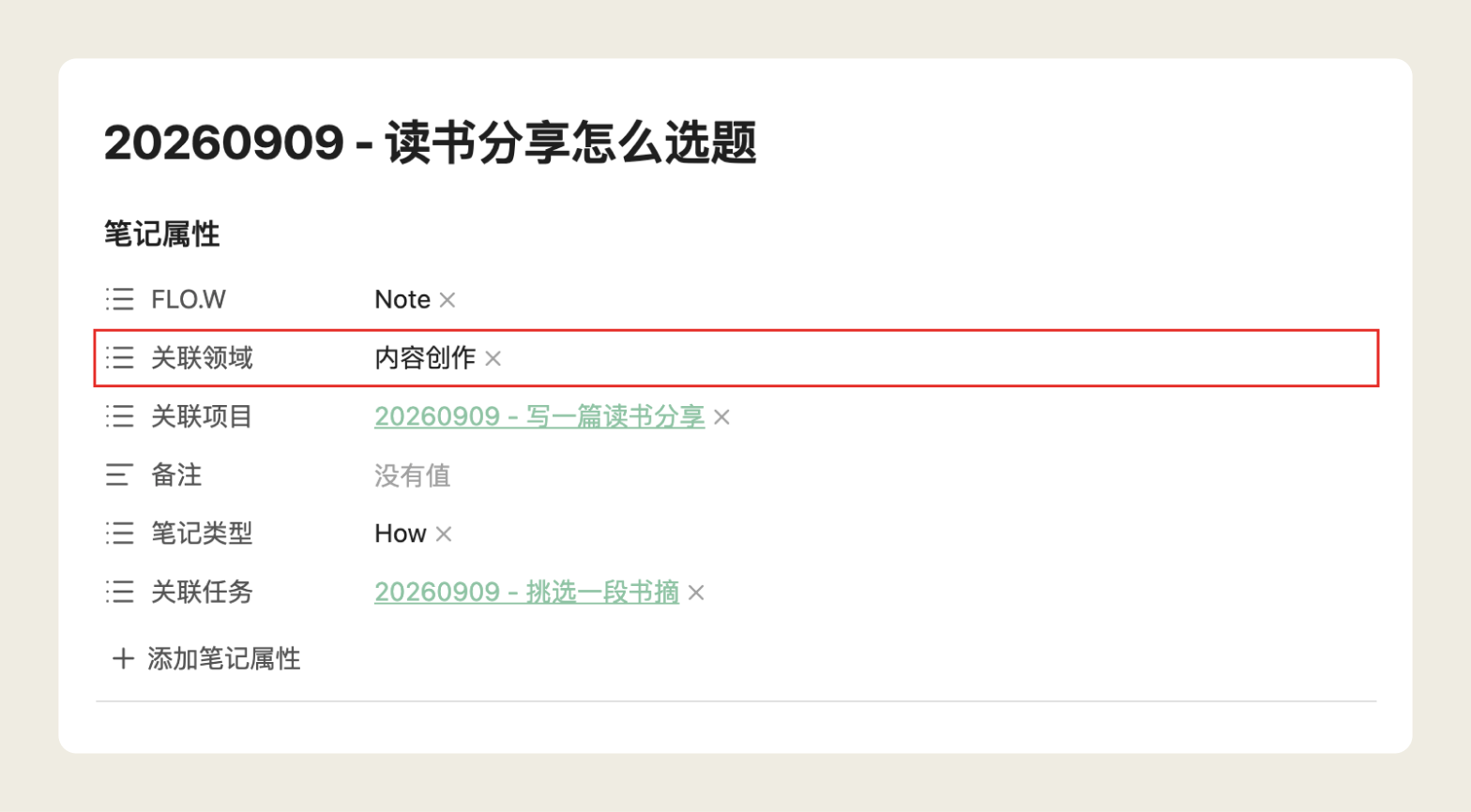Click the plus icon for 添加笔记属性
Image resolution: width=1471 pixels, height=812 pixels.
(x=123, y=658)
